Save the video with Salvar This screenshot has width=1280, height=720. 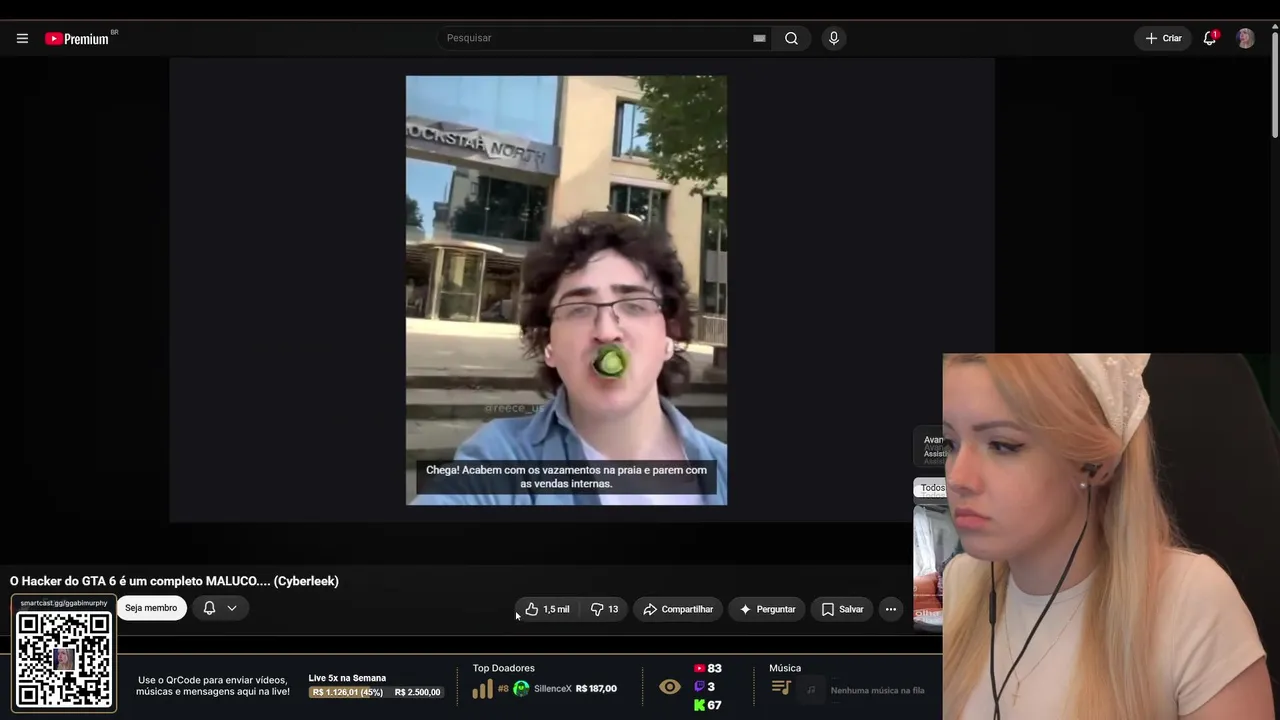842,609
